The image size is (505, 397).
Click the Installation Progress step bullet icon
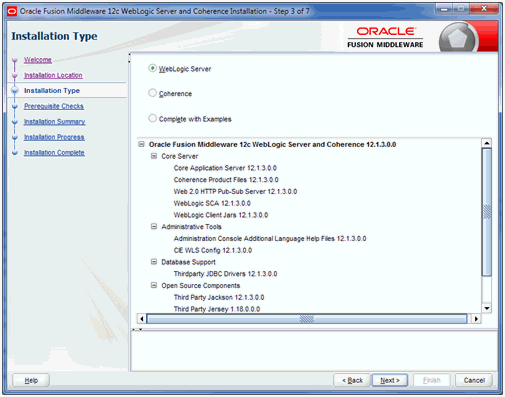pyautogui.click(x=15, y=138)
